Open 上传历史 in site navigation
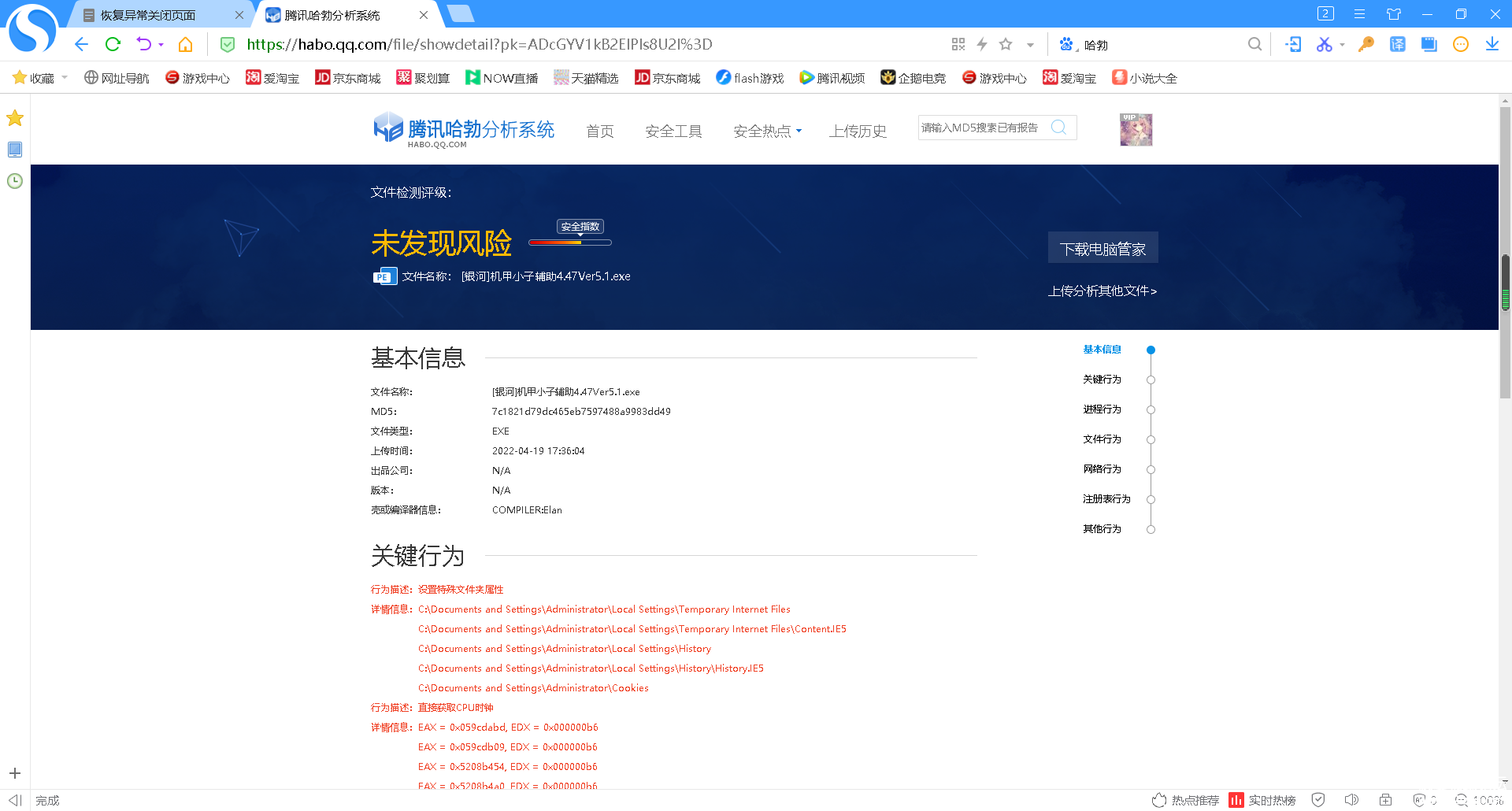This screenshot has width=1512, height=811. pos(858,131)
